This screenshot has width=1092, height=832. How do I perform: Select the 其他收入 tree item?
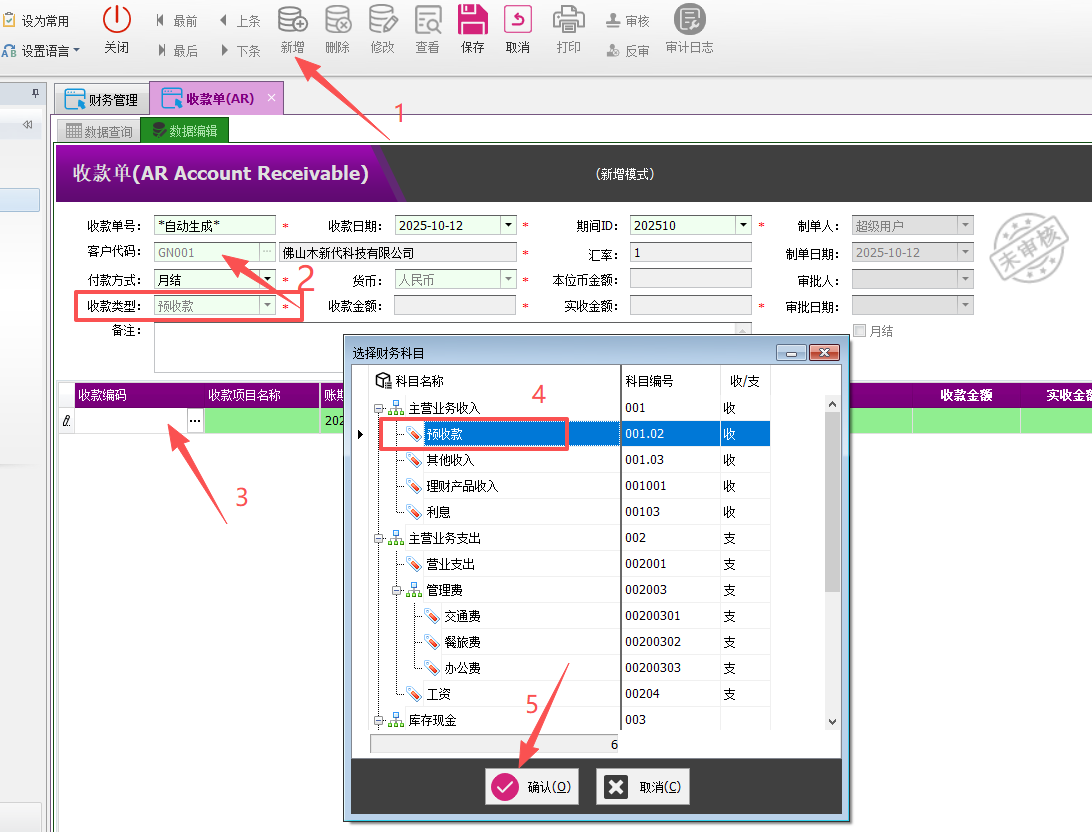(450, 460)
